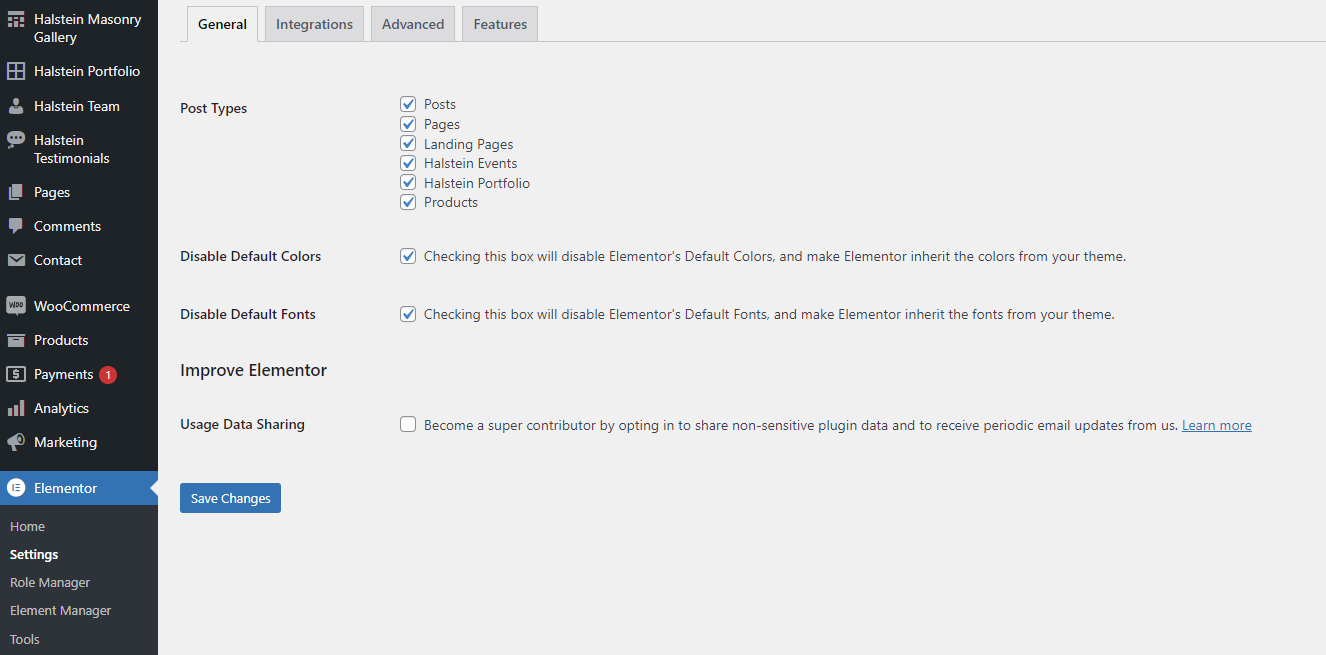The height and width of the screenshot is (655, 1326).
Task: Click the WooCommerce logo icon
Action: [16, 306]
